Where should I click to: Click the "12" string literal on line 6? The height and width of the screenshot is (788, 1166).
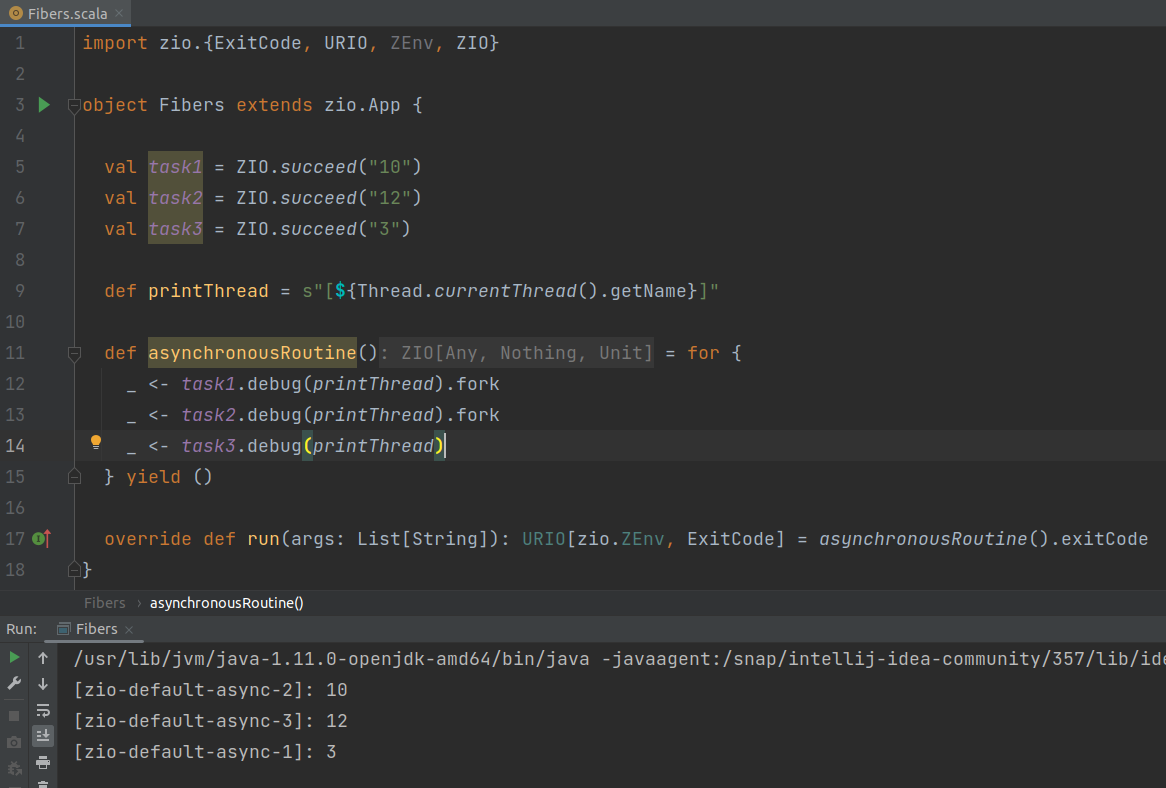(390, 198)
